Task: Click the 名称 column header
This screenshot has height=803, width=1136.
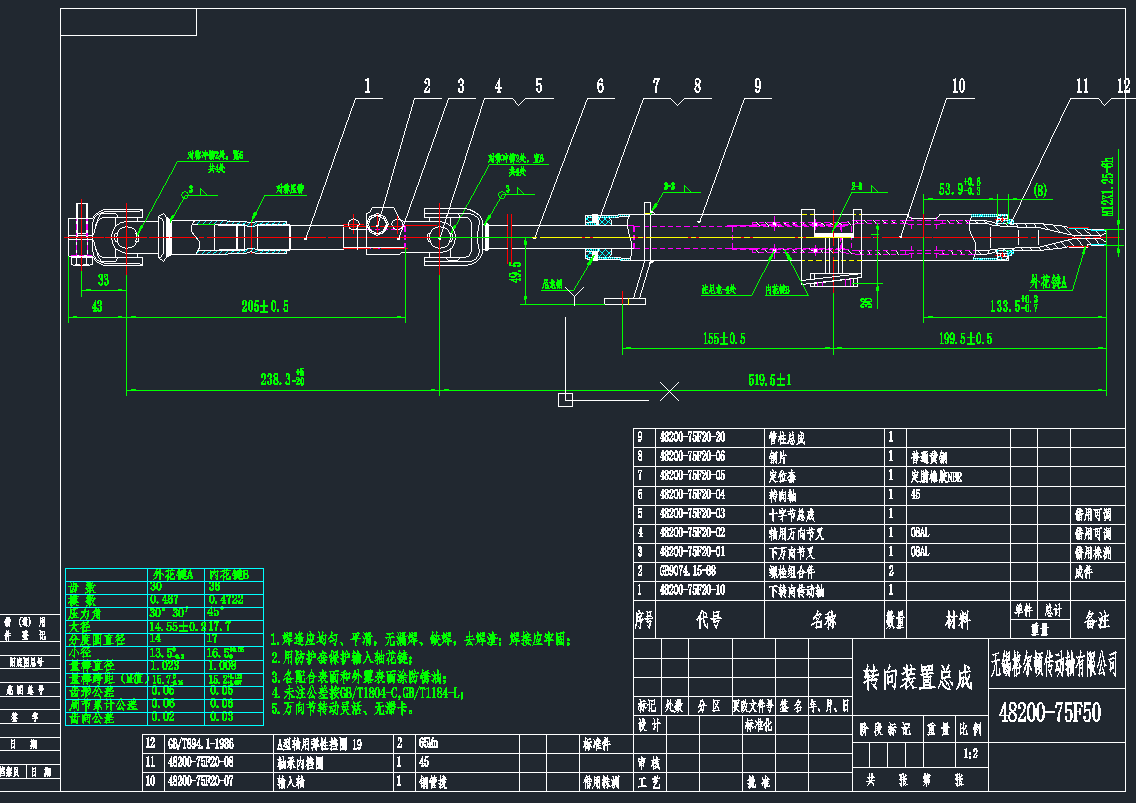Action: pyautogui.click(x=822, y=621)
